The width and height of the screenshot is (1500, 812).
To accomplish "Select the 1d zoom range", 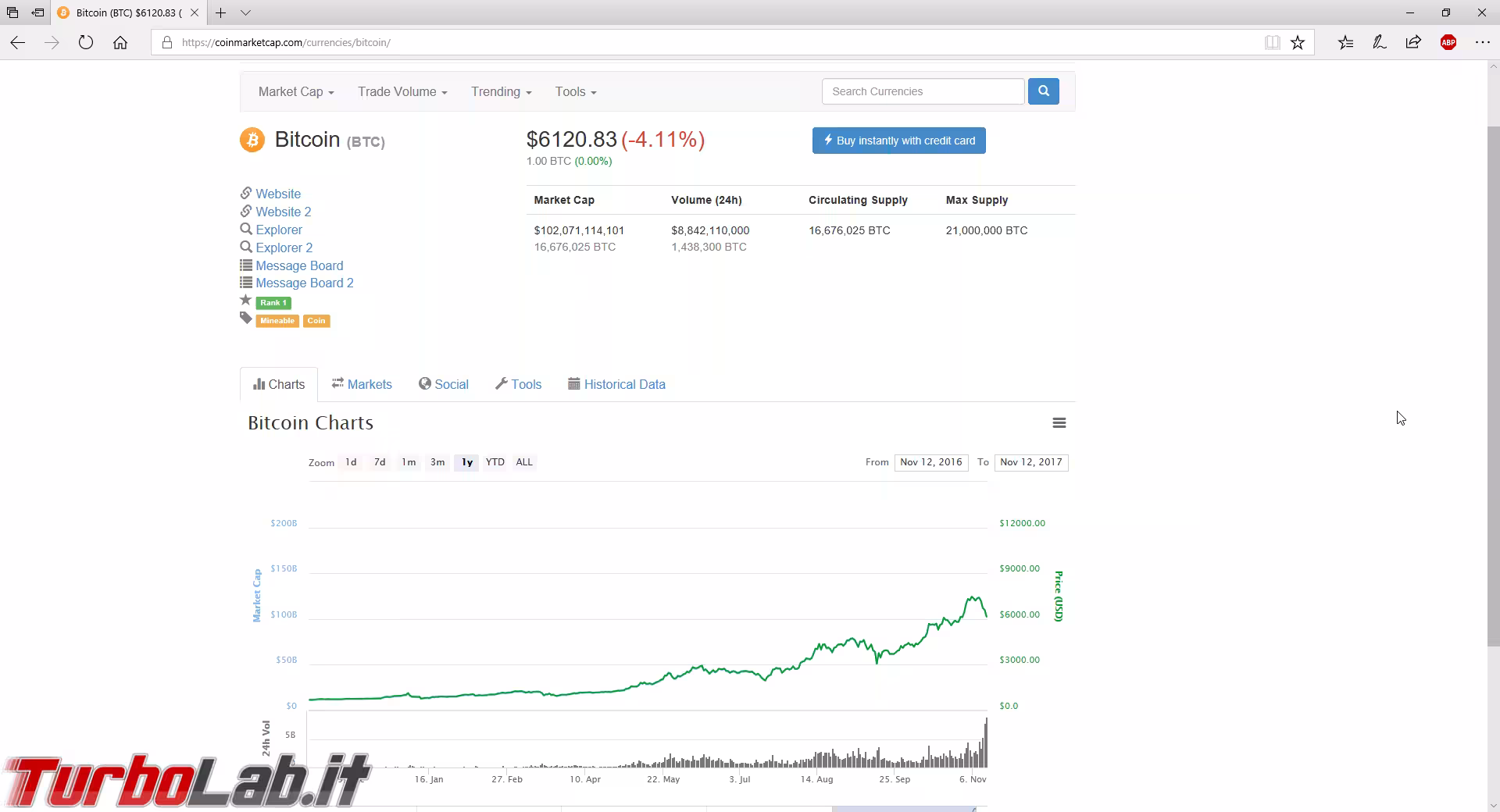I will [x=351, y=462].
